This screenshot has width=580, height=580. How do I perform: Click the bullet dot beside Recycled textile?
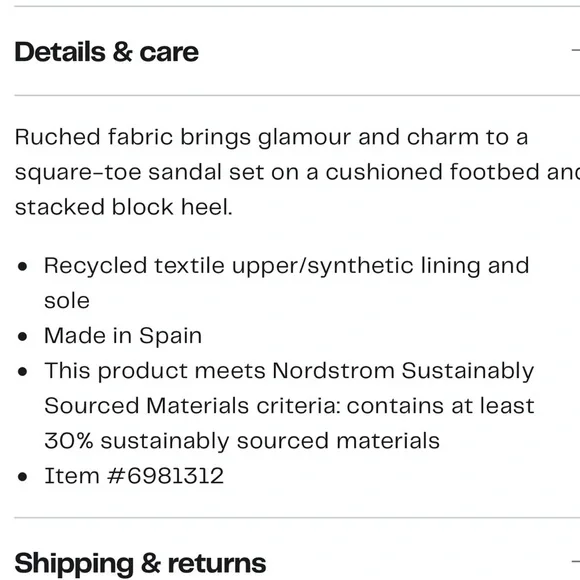tap(23, 266)
